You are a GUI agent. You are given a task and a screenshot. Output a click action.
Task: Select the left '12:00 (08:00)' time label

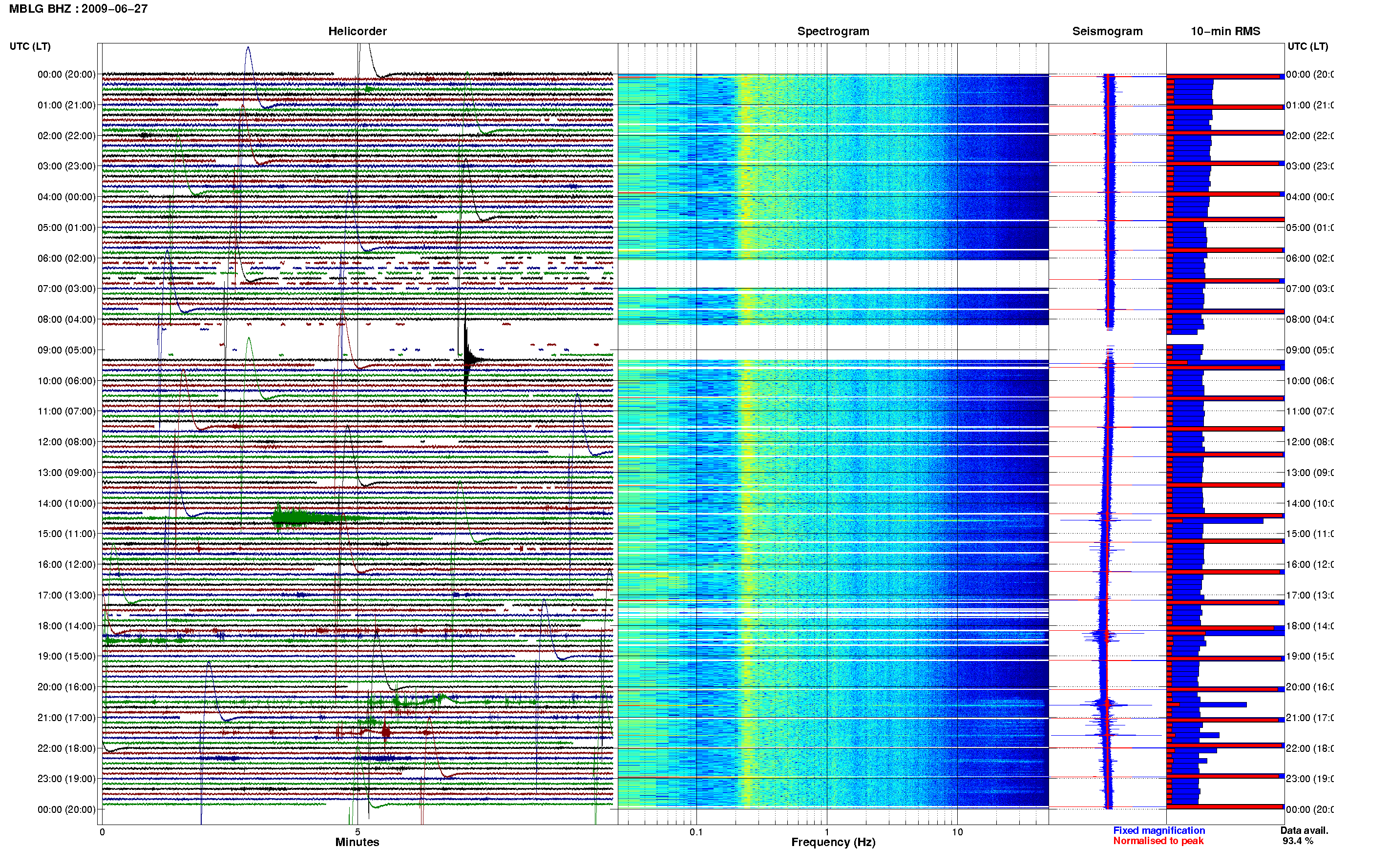point(66,442)
